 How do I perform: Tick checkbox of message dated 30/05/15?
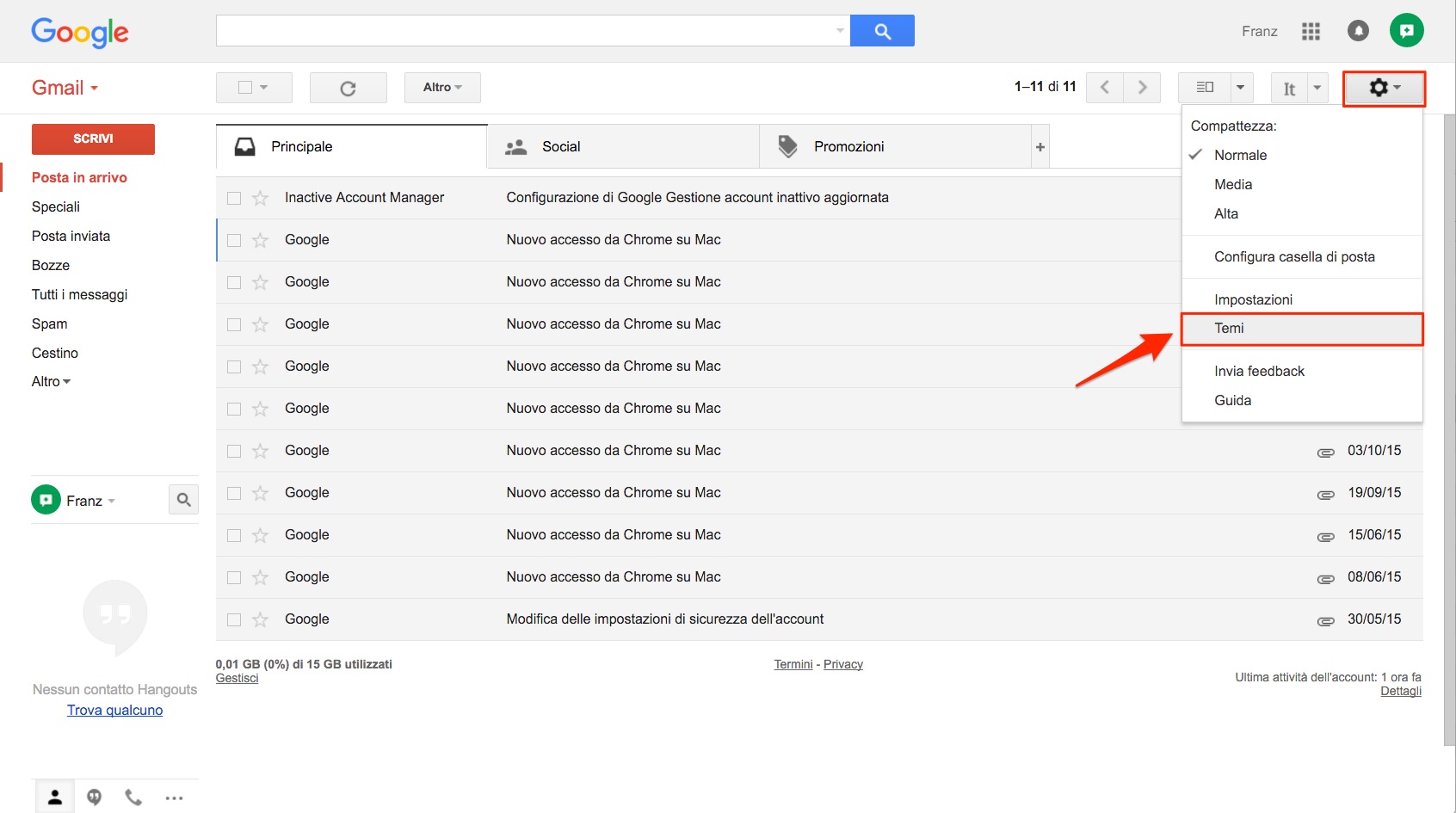234,619
